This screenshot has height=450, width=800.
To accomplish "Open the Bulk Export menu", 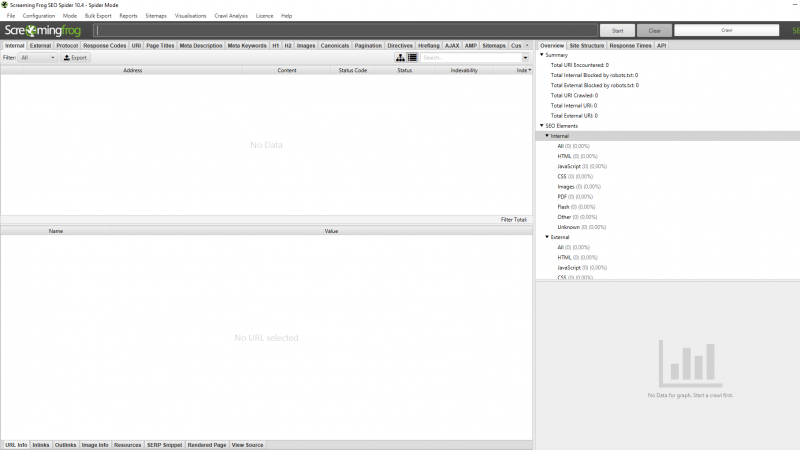I will [98, 16].
